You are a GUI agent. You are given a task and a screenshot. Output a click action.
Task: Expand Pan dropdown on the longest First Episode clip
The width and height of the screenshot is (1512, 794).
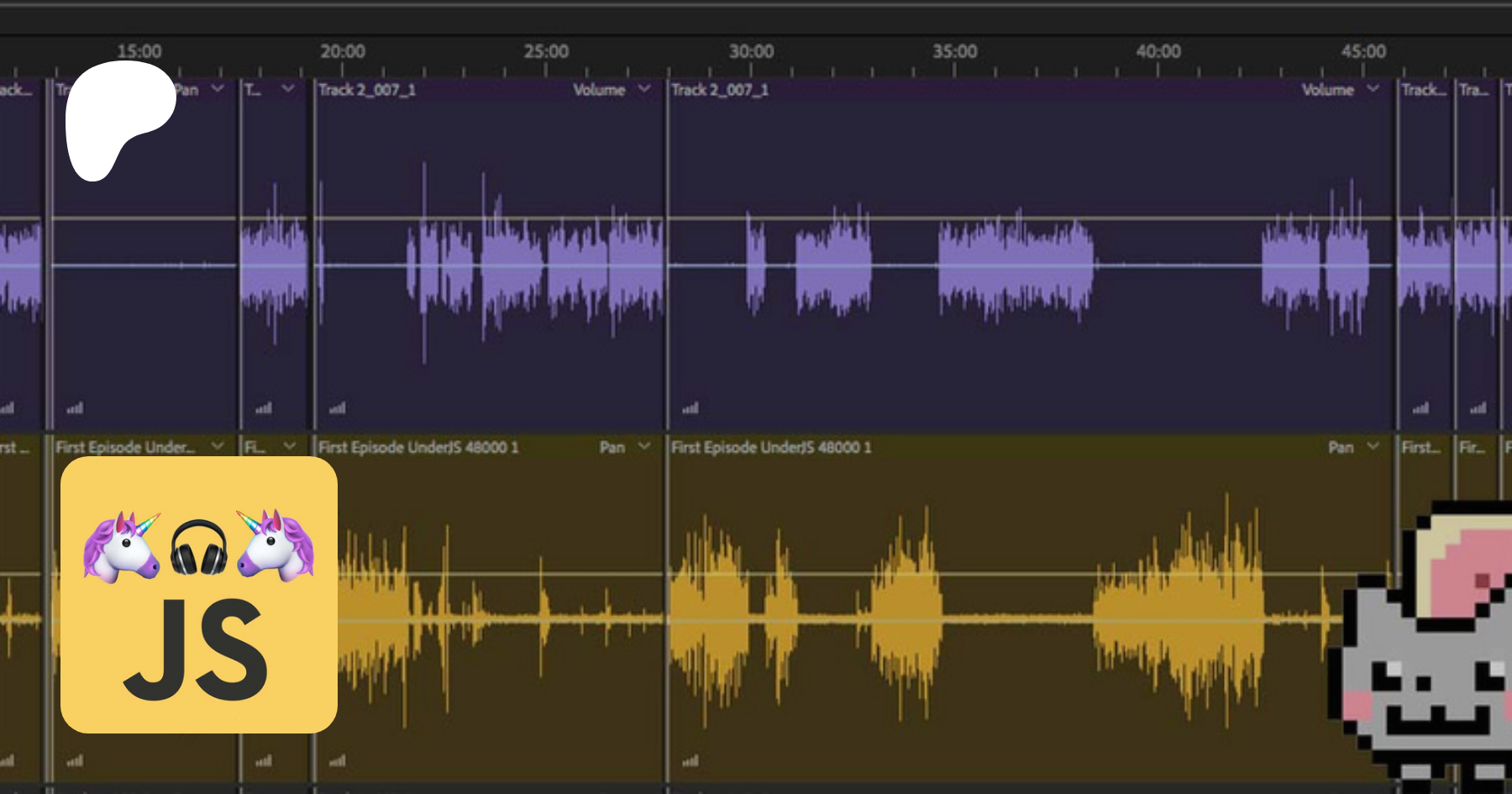click(x=1373, y=447)
